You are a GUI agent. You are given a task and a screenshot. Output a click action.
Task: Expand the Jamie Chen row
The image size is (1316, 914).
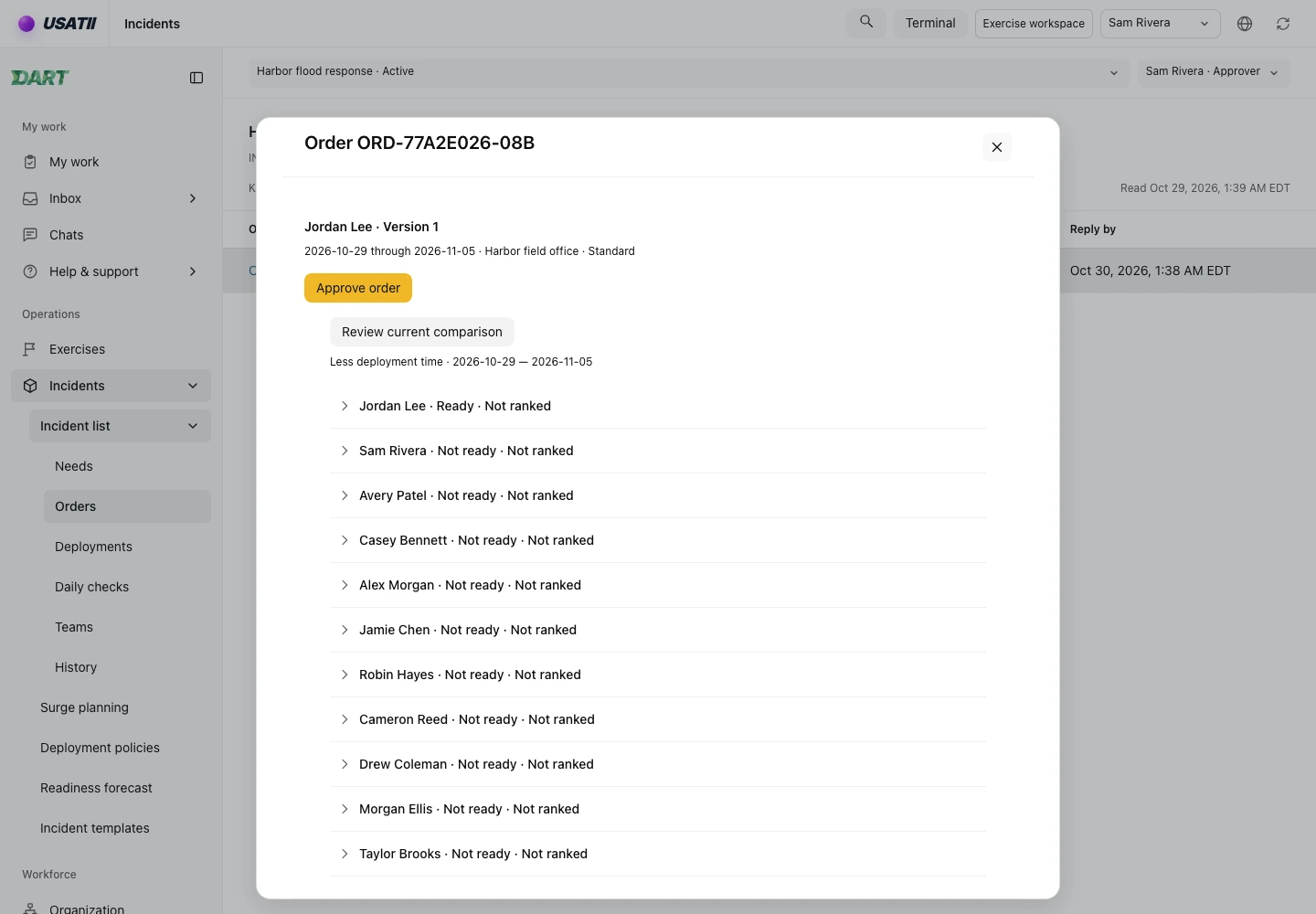[658, 630]
